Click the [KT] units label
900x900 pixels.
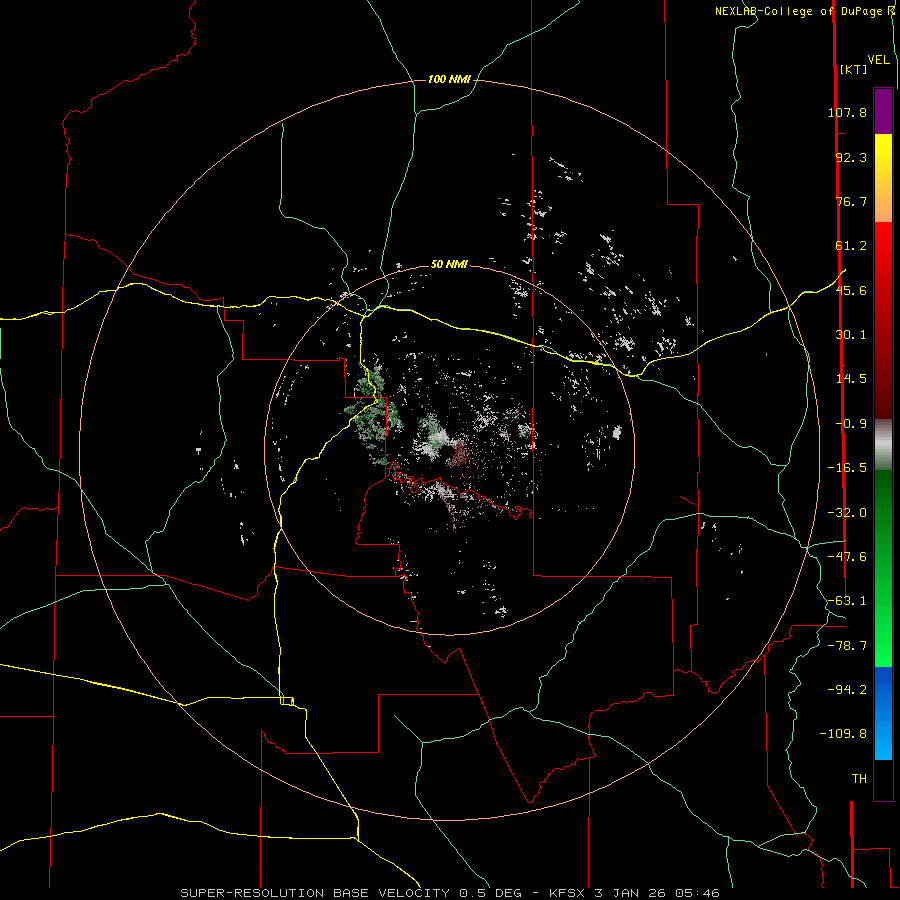(x=853, y=69)
